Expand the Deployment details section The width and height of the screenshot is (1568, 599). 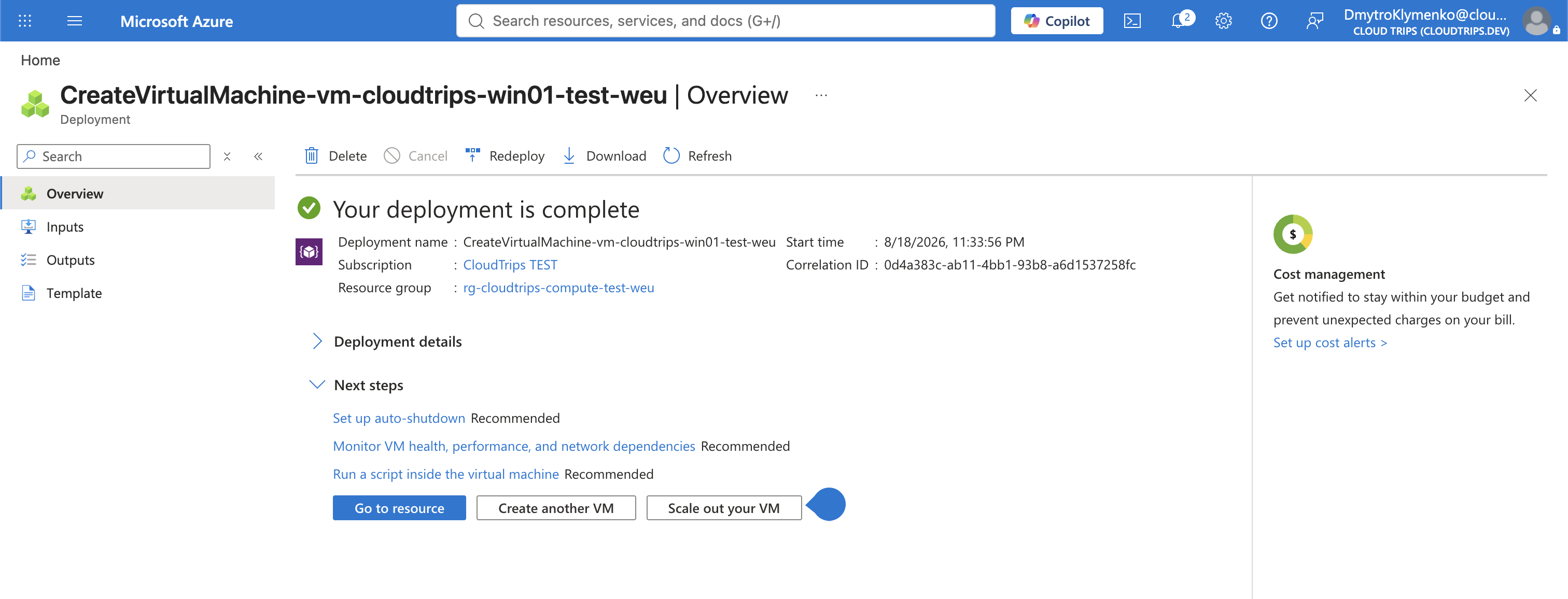coord(387,342)
